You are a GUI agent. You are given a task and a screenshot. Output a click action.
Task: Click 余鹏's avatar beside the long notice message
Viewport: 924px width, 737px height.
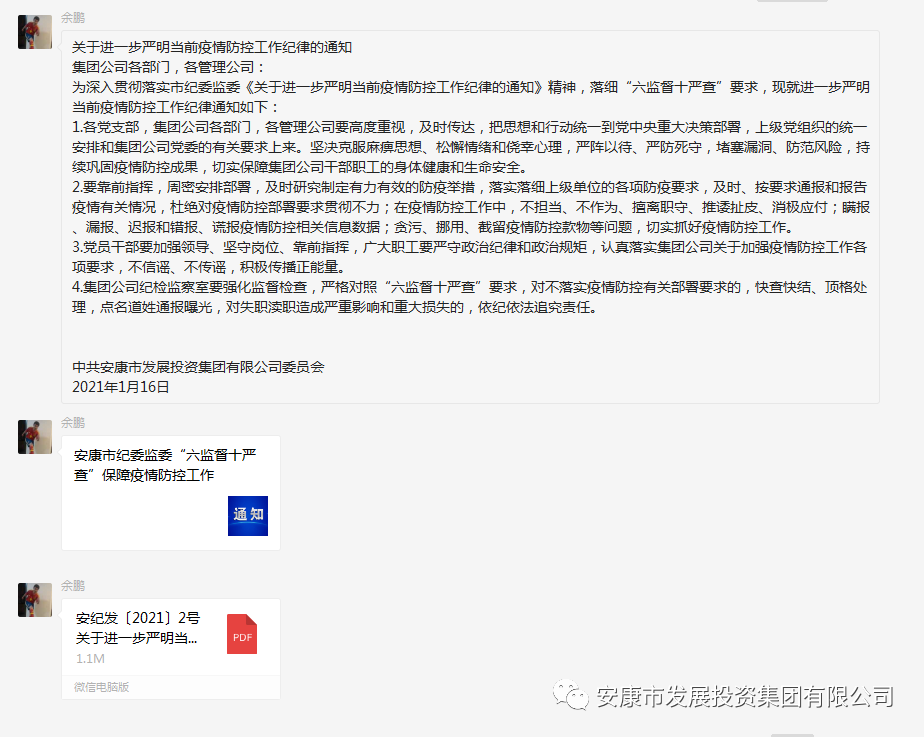35,32
